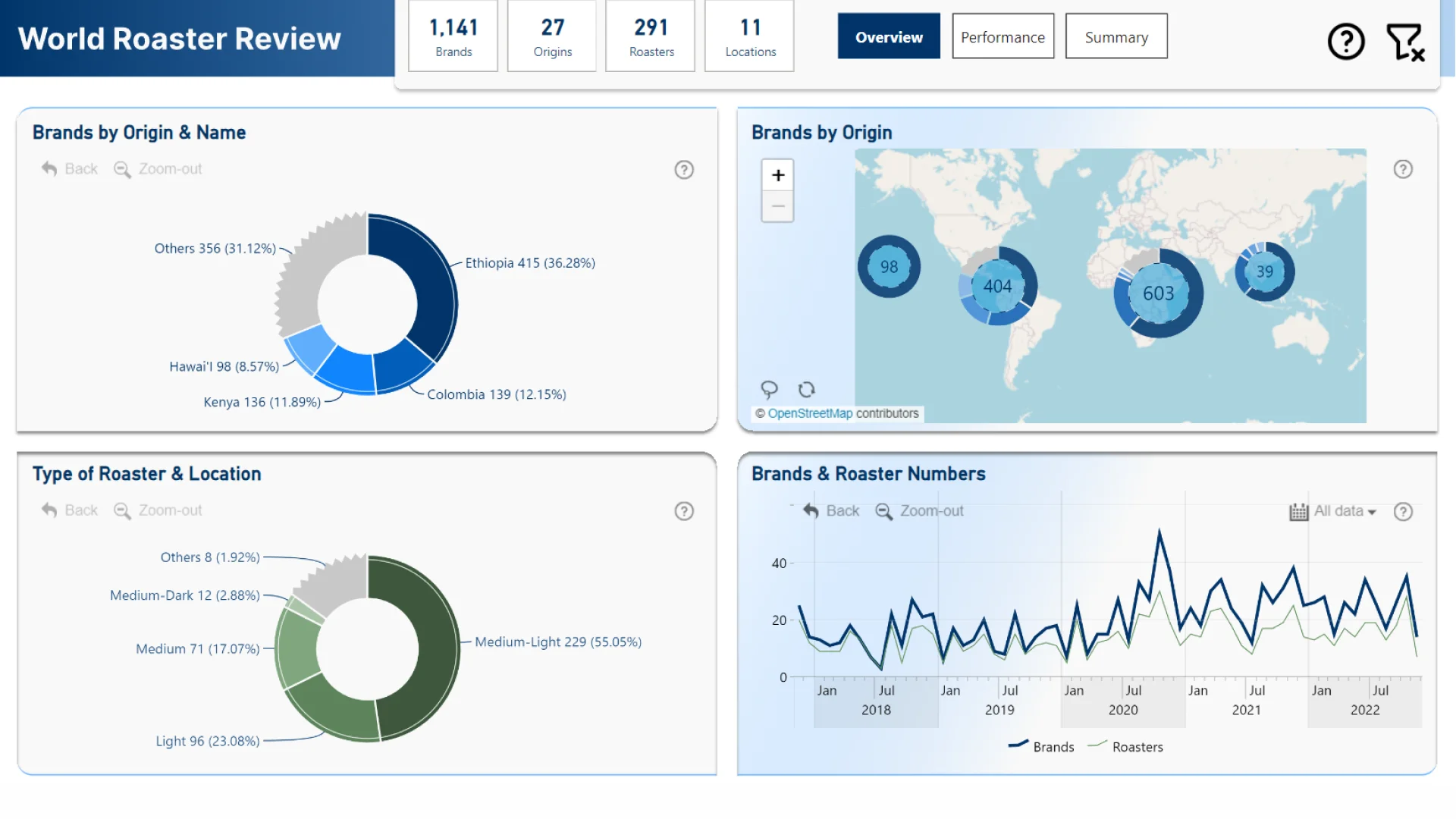Screen dimensions: 1456x819
Task: Open the OpenStreetMap attribution link
Action: [810, 413]
